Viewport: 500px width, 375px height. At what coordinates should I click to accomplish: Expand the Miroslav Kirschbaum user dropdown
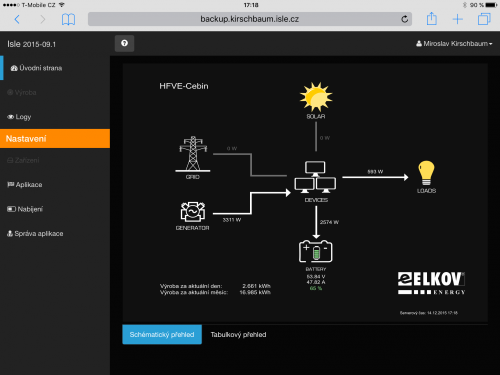[x=454, y=44]
